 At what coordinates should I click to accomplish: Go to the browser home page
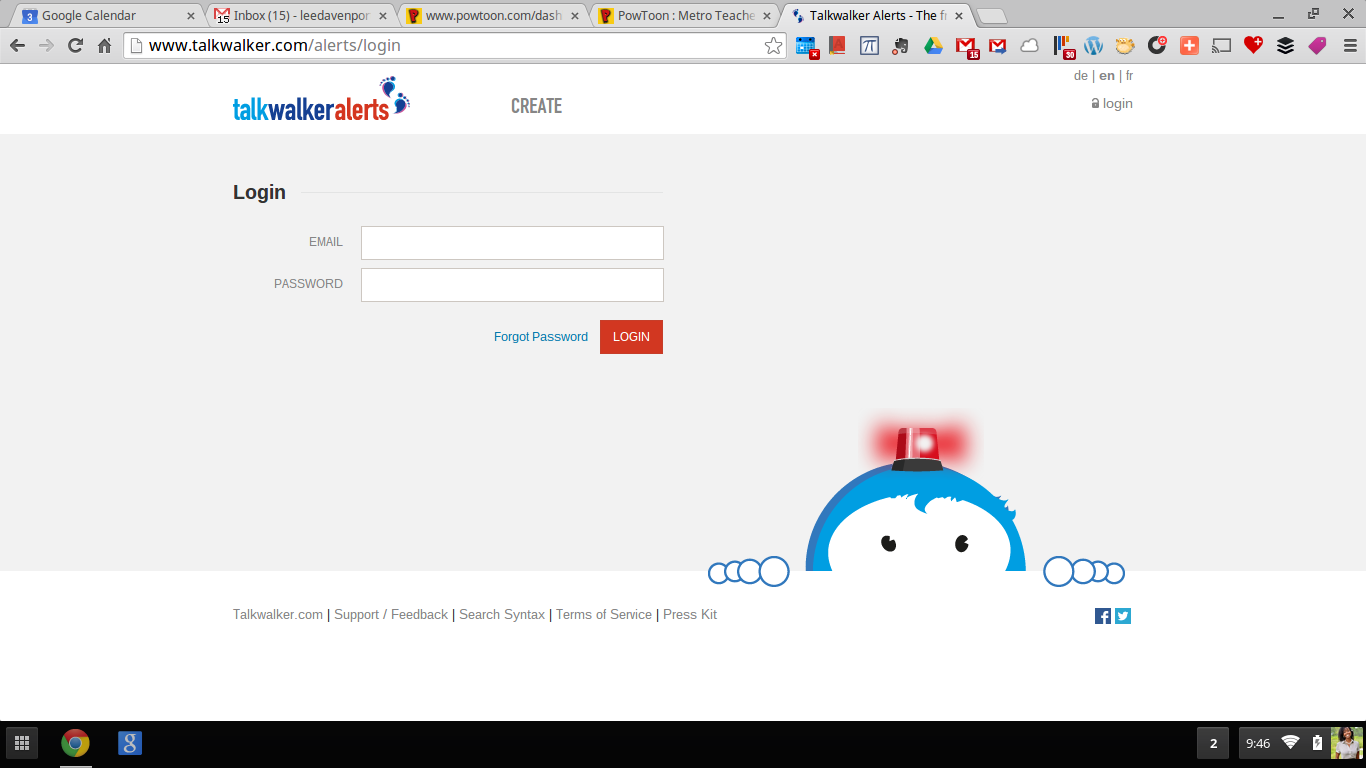click(x=104, y=45)
